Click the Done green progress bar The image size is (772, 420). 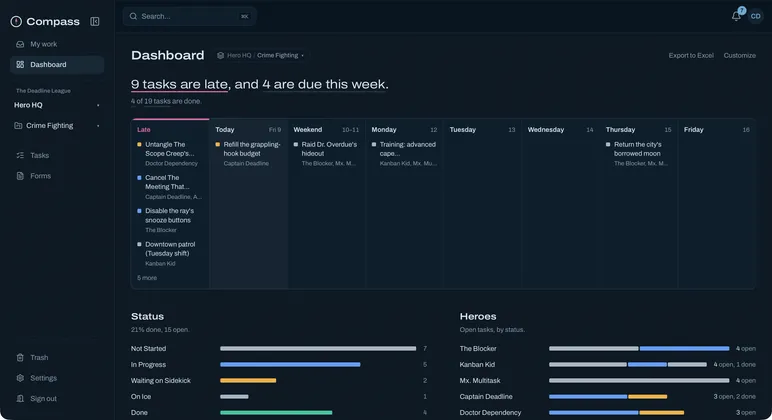point(276,413)
